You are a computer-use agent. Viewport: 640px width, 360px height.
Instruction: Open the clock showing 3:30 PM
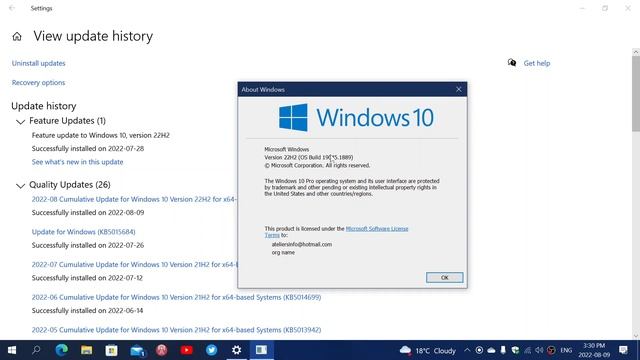tap(594, 350)
